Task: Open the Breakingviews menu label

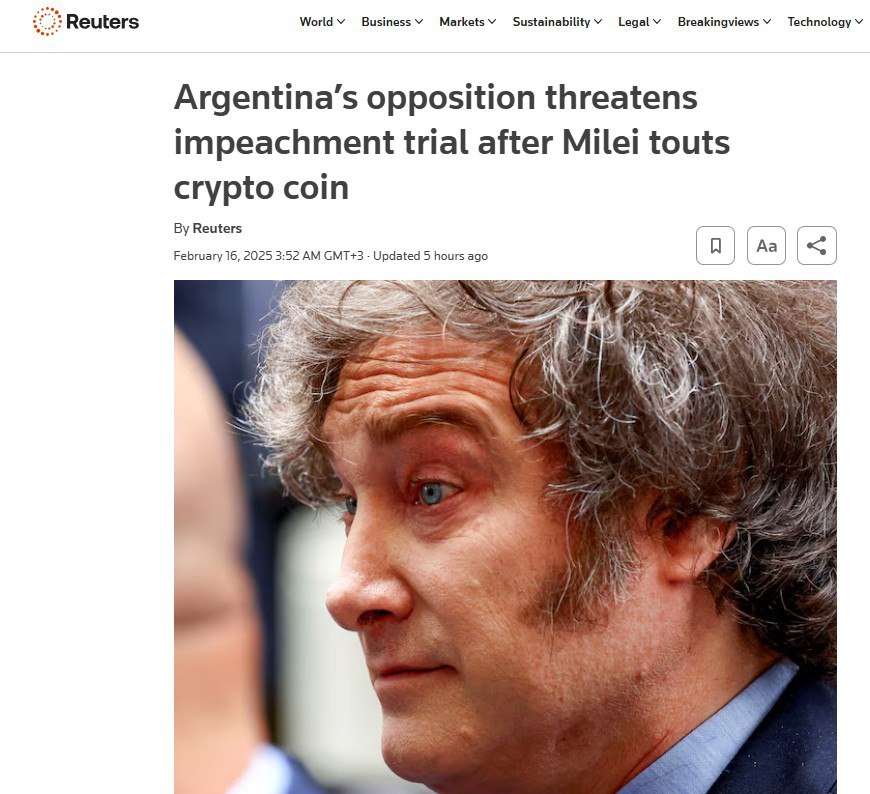Action: click(719, 22)
